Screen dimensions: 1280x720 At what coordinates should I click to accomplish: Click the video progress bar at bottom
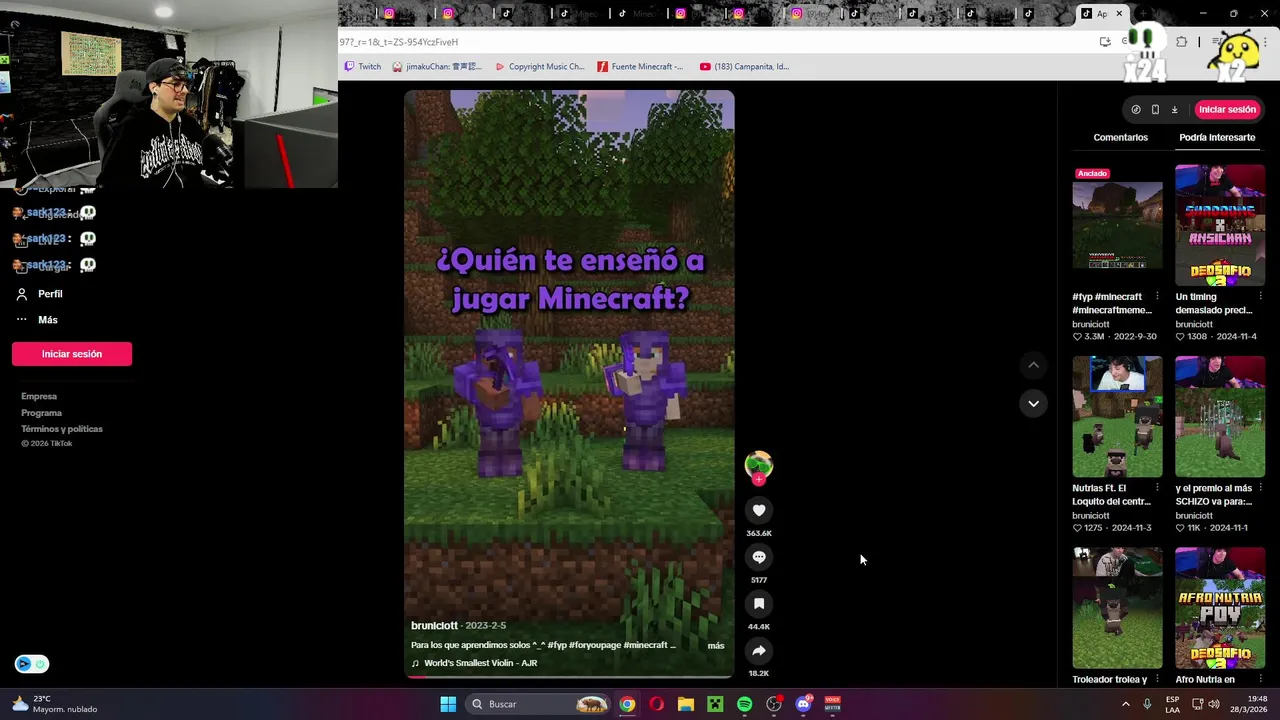pos(569,677)
